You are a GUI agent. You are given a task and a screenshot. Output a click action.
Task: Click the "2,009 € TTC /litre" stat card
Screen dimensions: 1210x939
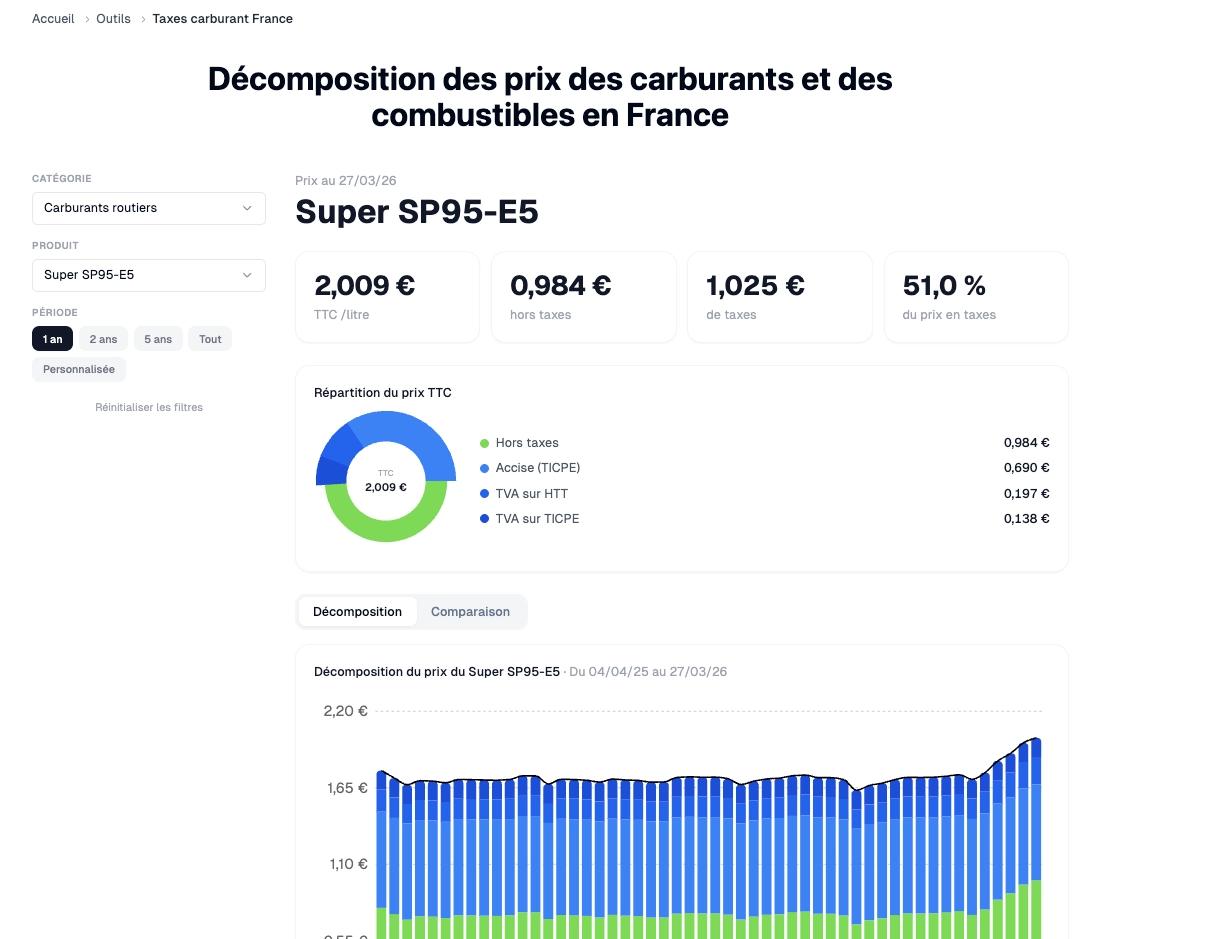[387, 296]
